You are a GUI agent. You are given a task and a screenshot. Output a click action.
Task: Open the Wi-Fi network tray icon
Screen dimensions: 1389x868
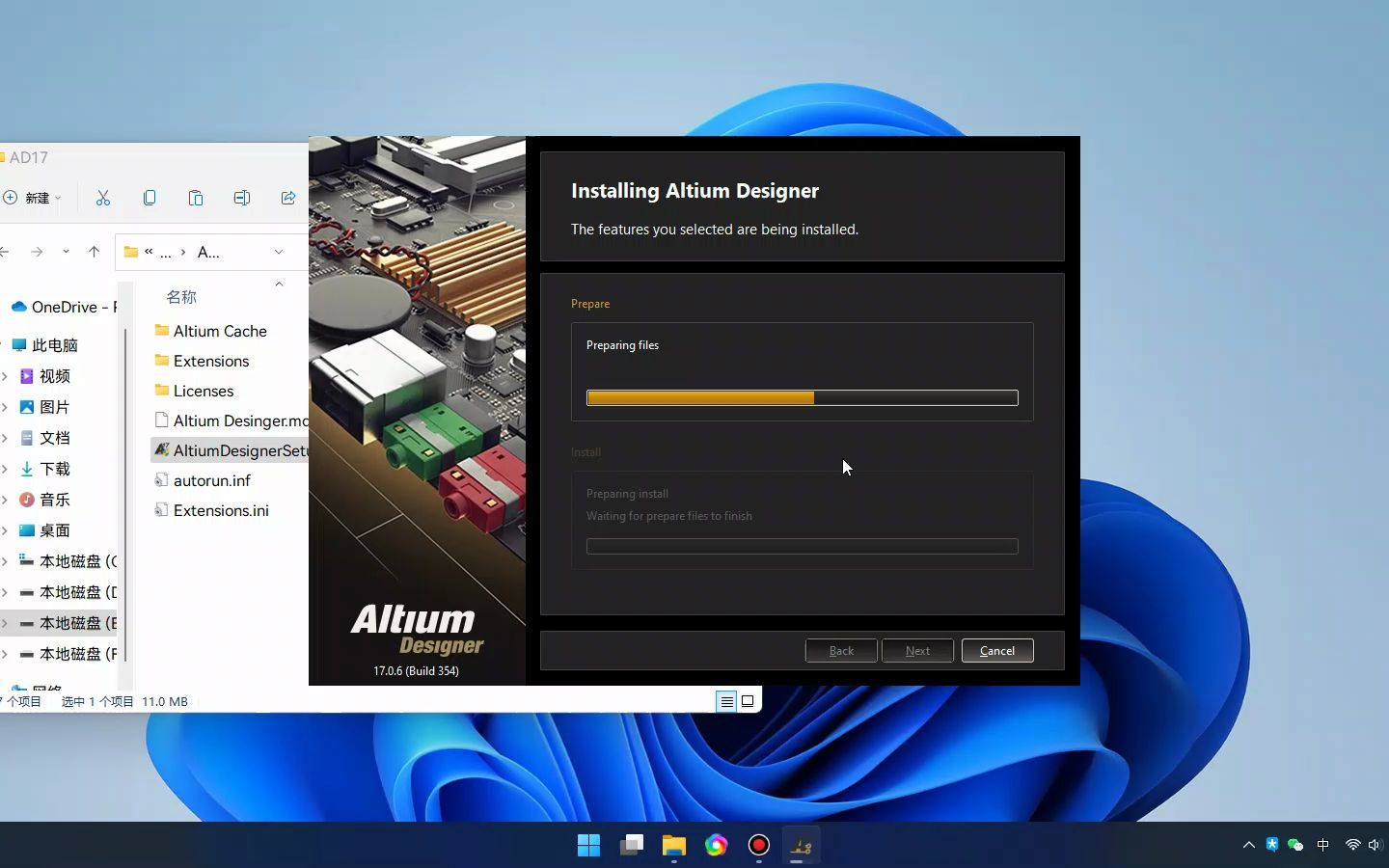(1352, 845)
